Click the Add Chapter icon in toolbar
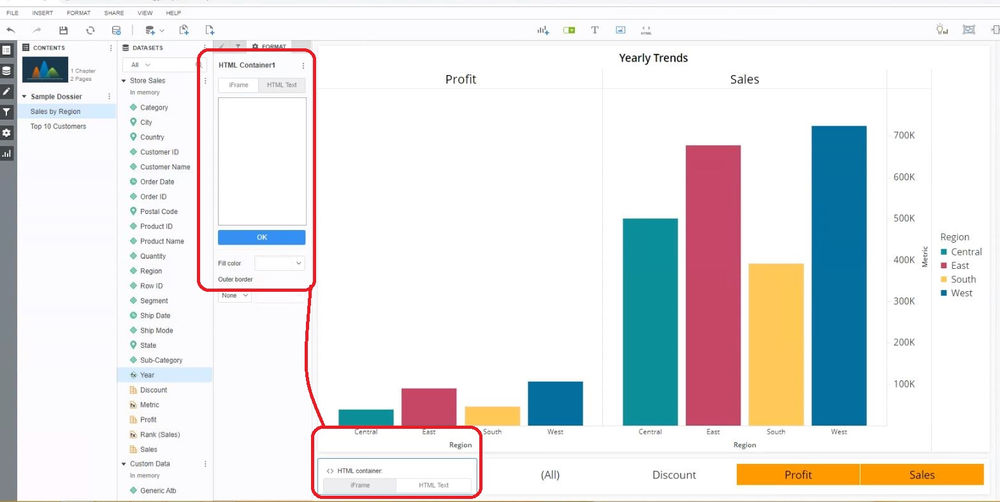1000x502 pixels. point(184,30)
